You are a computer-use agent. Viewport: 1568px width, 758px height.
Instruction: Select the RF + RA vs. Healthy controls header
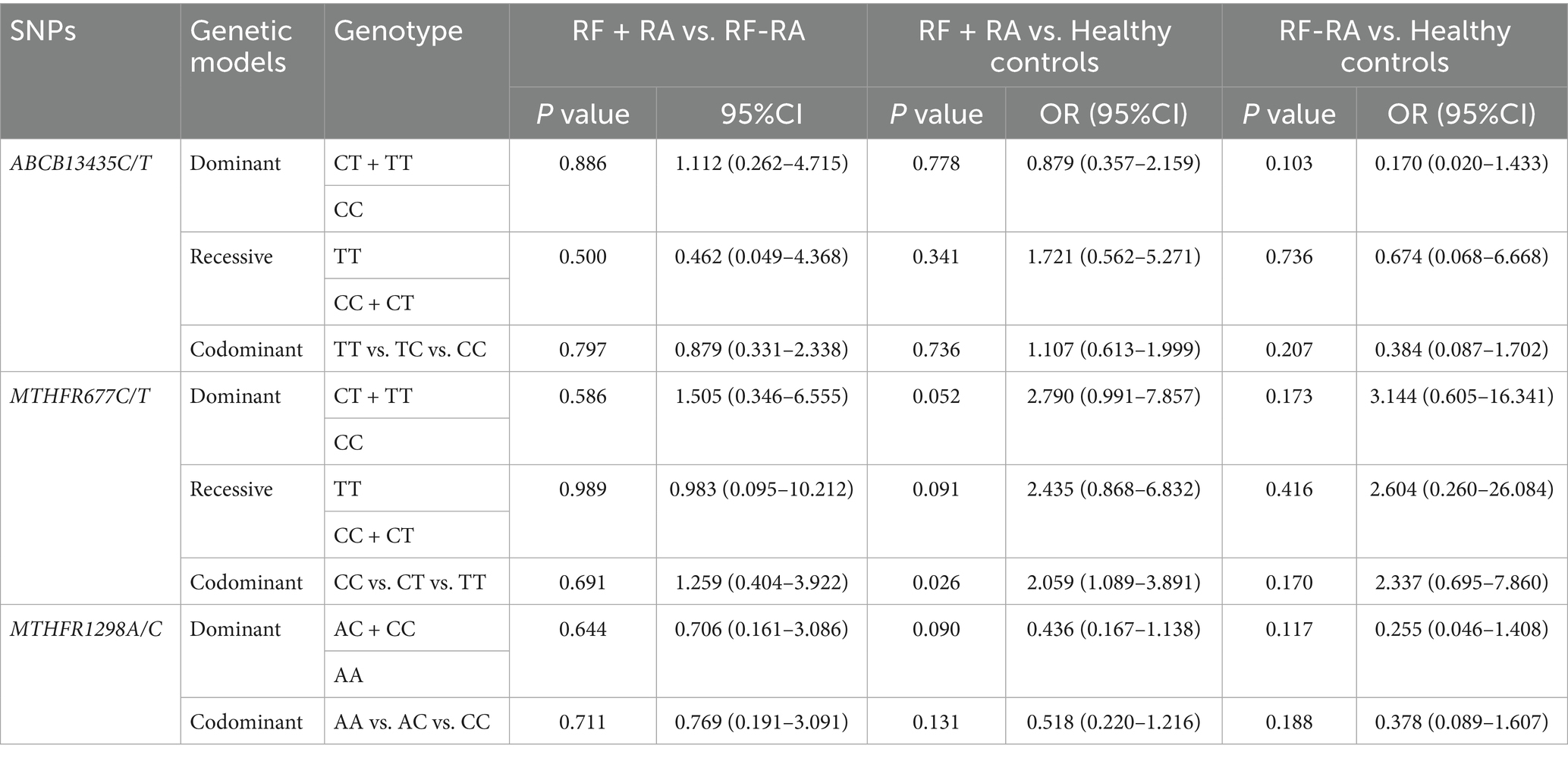[x=1044, y=46]
